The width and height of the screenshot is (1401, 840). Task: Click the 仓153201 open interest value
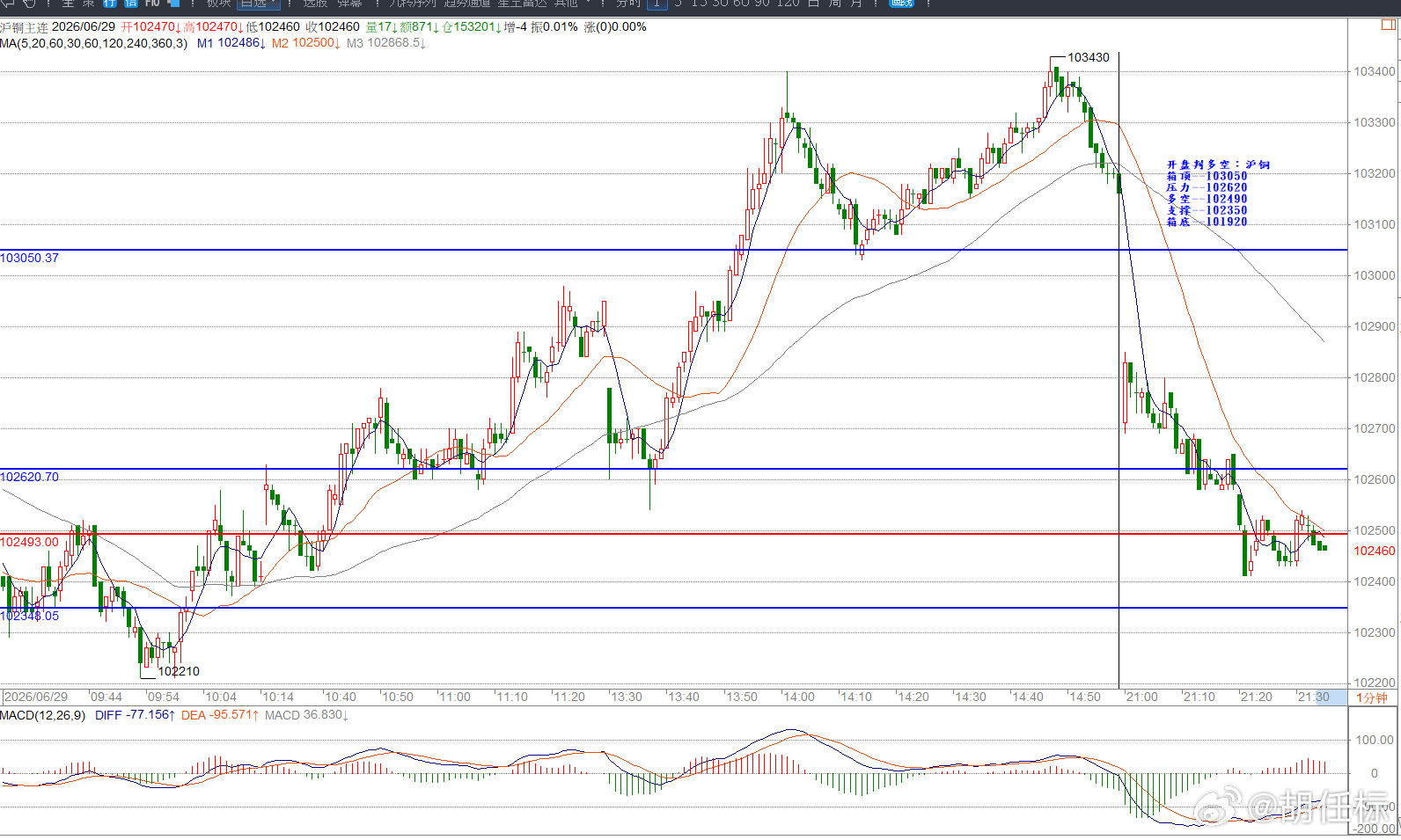point(472,27)
